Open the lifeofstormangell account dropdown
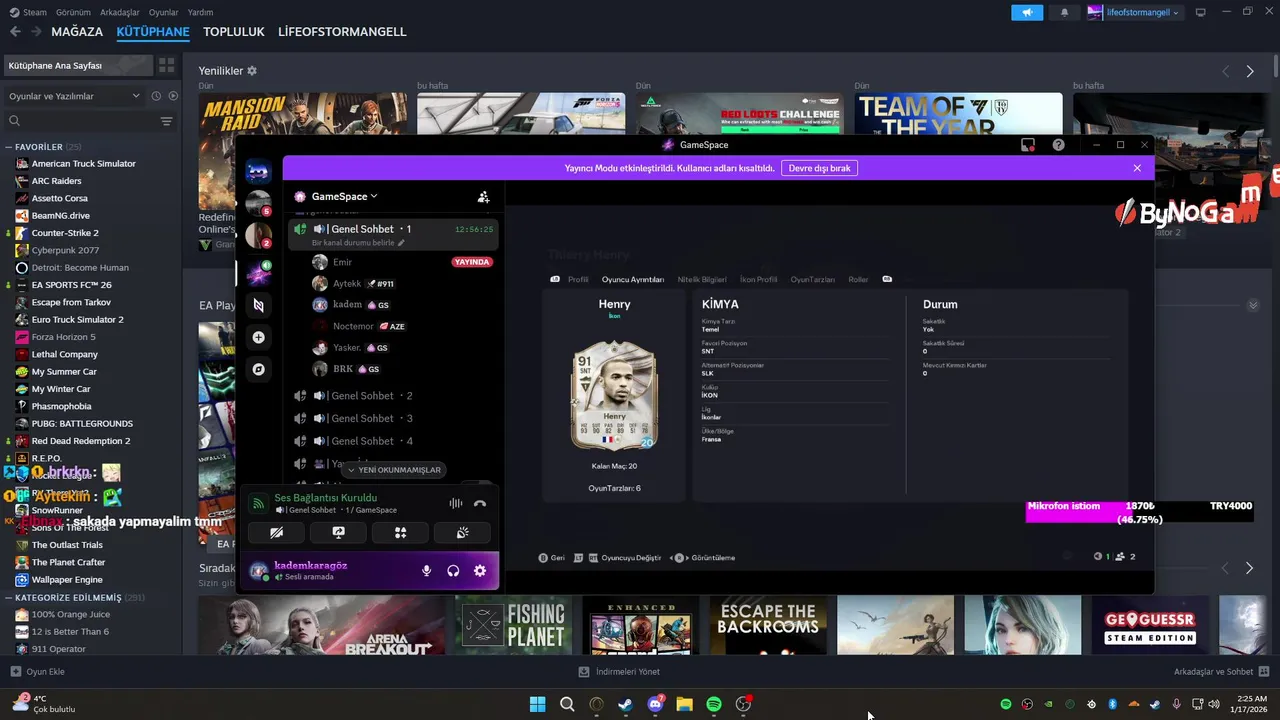 [1134, 13]
